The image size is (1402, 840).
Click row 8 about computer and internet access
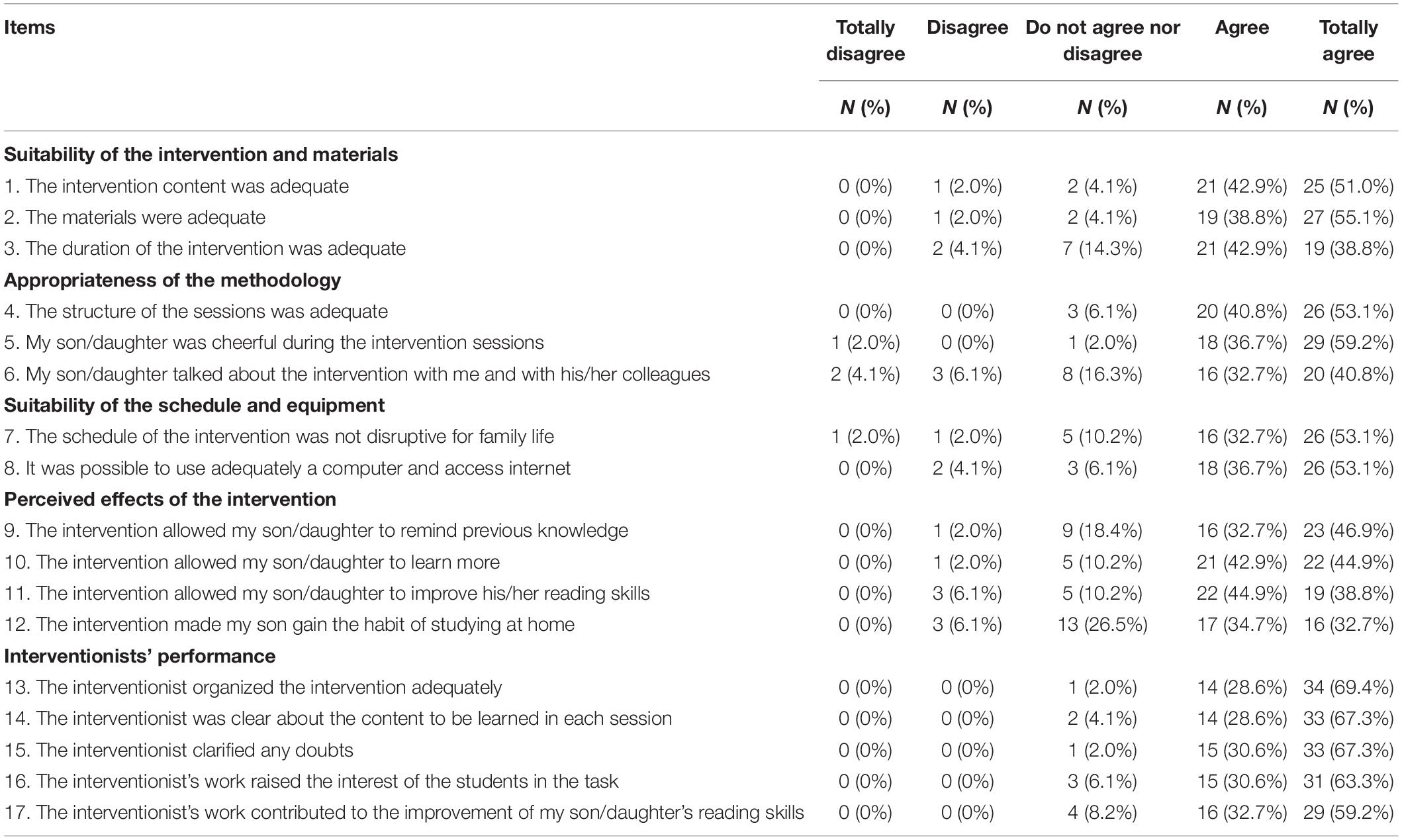tap(701, 469)
